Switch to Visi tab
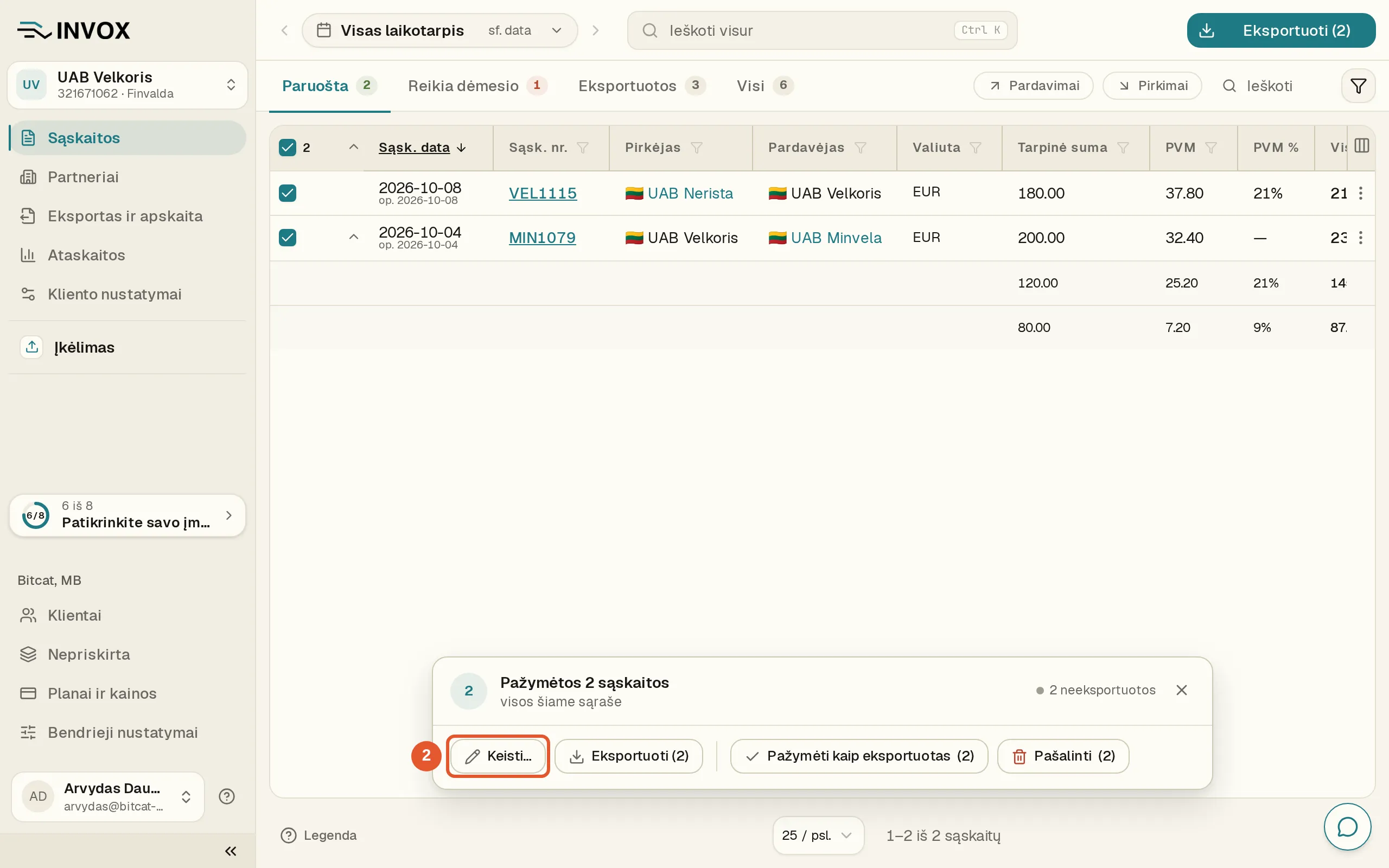 pos(764,86)
